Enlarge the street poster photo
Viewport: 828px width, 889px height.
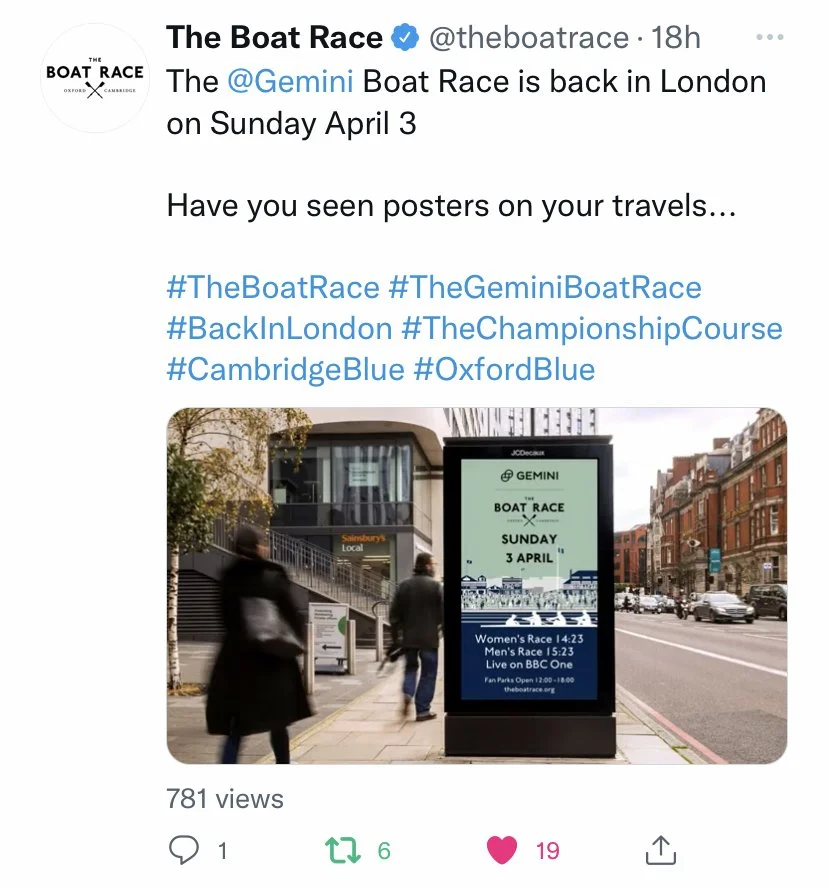coord(476,586)
